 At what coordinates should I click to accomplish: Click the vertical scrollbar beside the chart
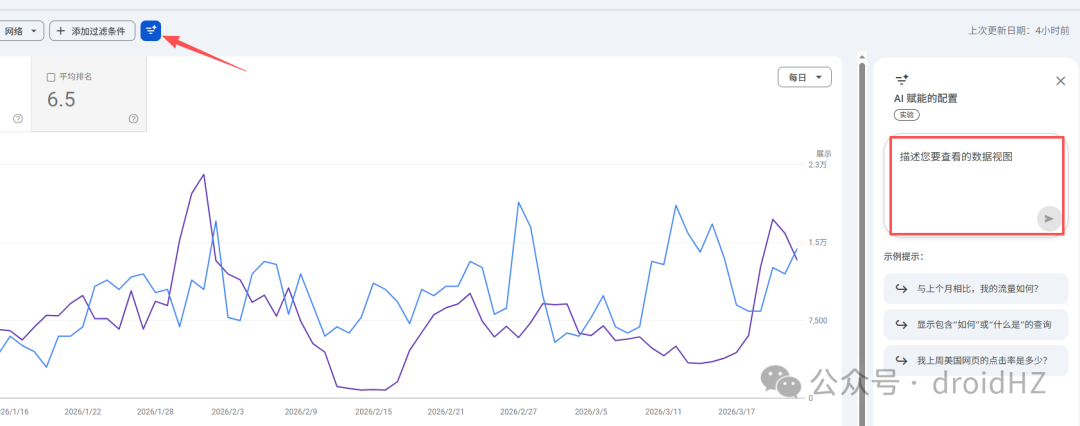861,241
